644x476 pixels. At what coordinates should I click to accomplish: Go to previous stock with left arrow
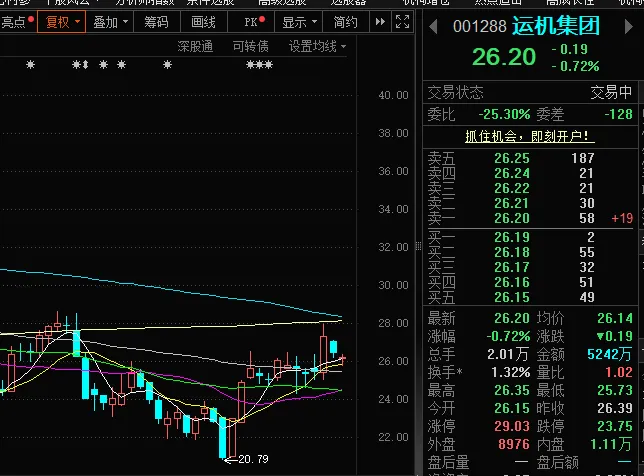432,27
